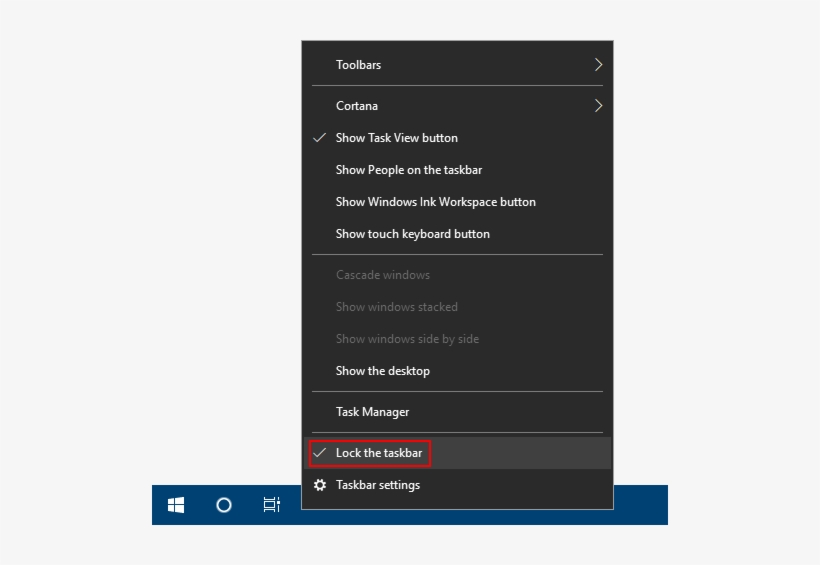Expand the Toolbars submenu arrow
The width and height of the screenshot is (820, 565).
coord(598,65)
